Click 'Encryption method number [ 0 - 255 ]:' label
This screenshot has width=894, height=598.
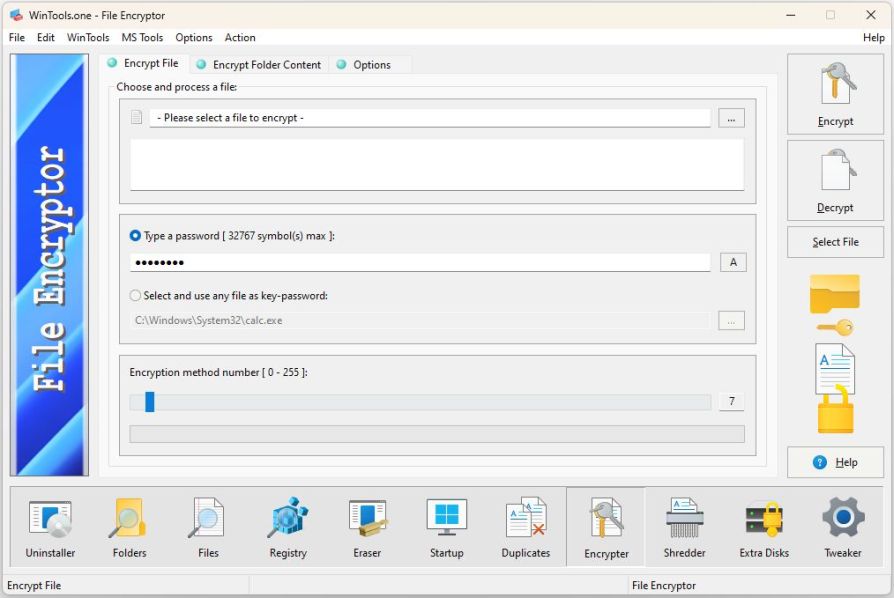pos(218,372)
